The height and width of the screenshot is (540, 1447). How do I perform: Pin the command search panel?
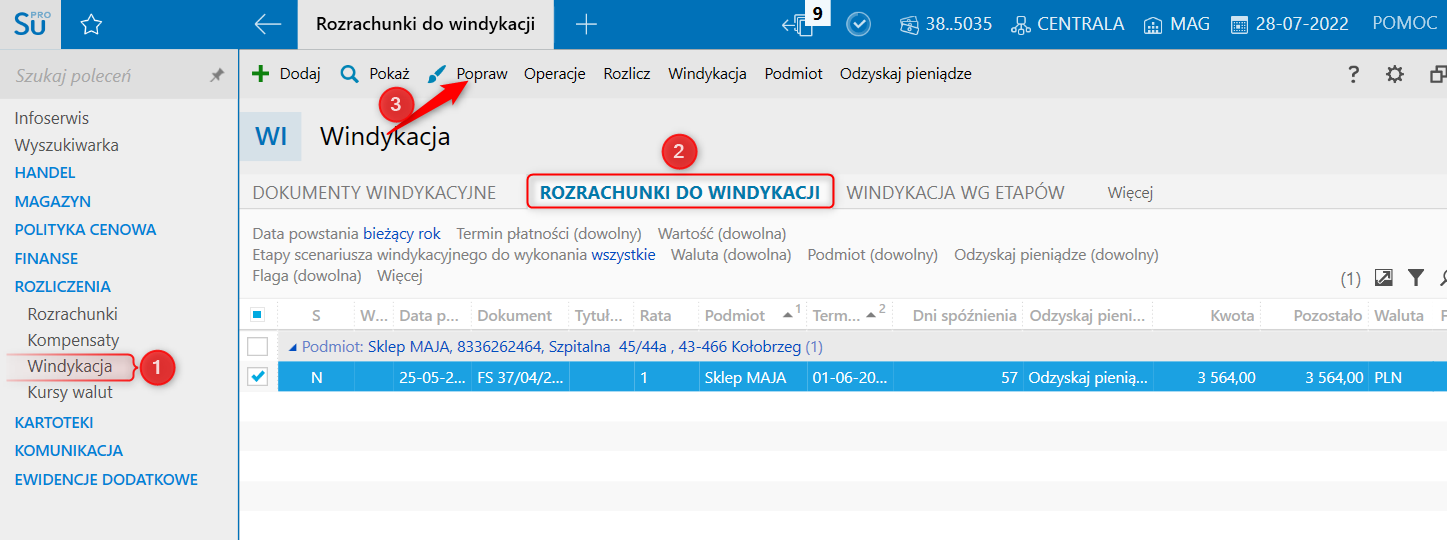pos(216,76)
